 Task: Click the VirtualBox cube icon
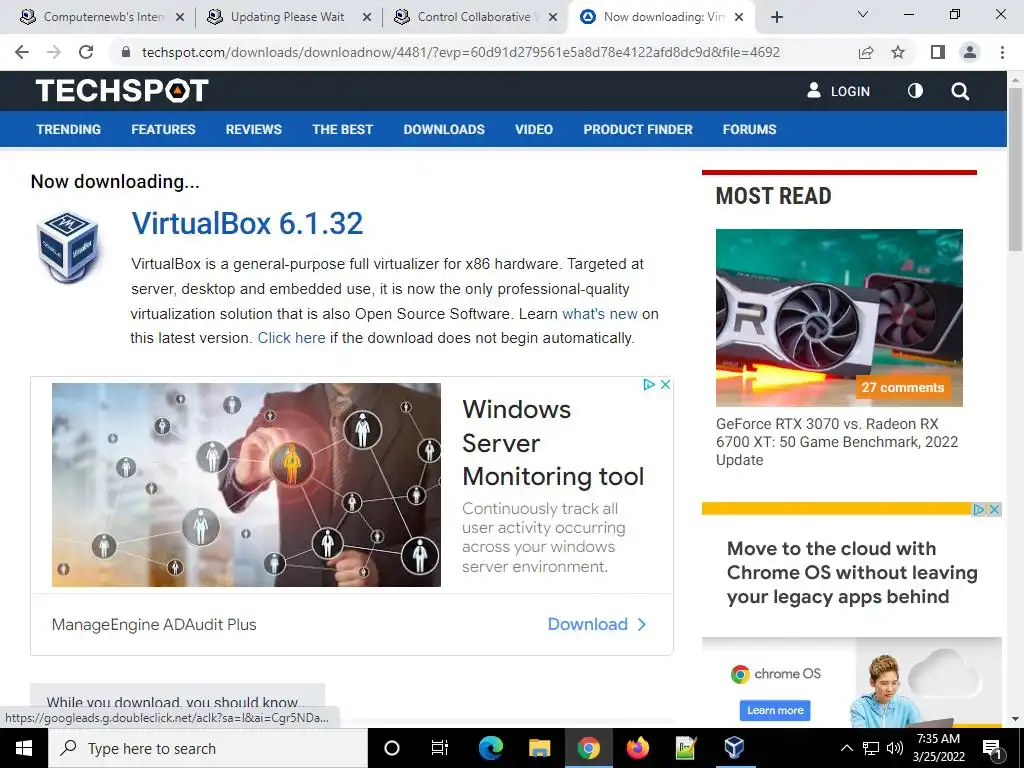[68, 247]
